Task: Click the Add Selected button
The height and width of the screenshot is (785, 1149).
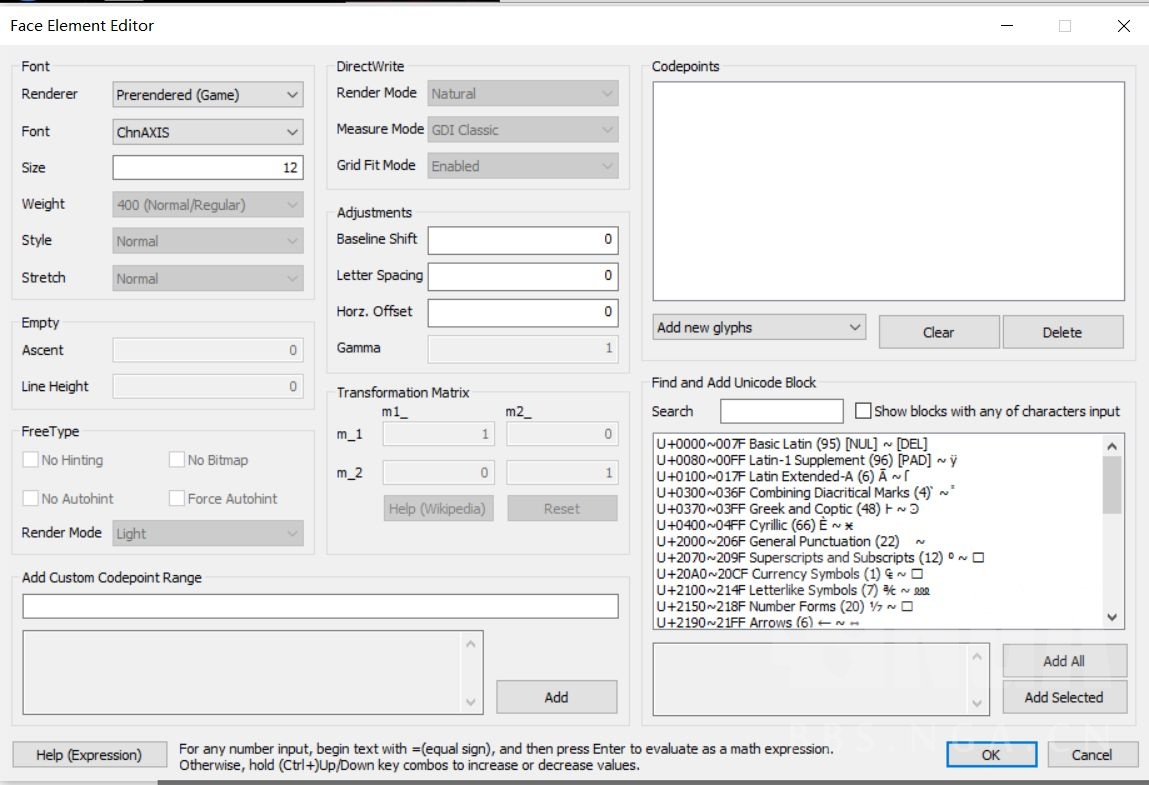Action: pyautogui.click(x=1063, y=697)
